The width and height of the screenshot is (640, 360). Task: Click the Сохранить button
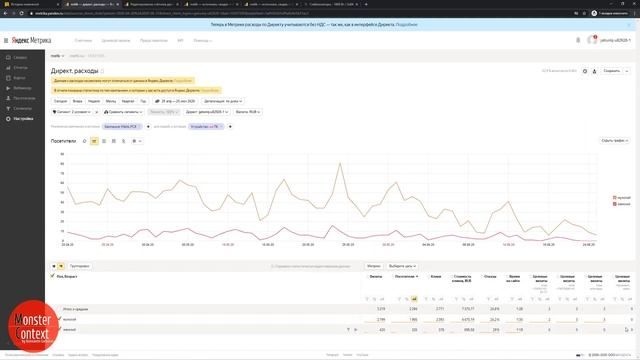[x=611, y=71]
